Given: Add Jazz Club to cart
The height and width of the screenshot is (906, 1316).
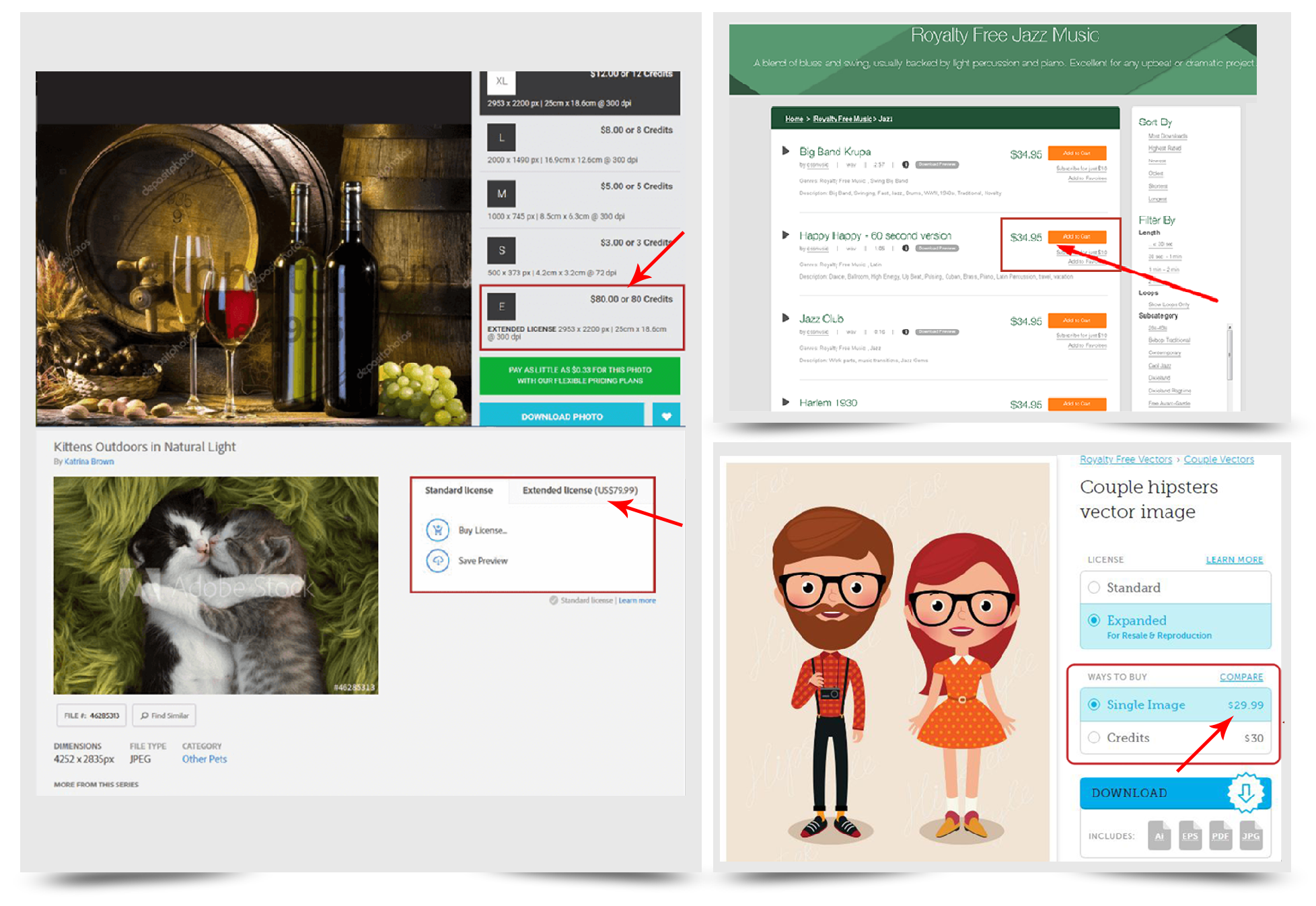Looking at the screenshot, I should pos(1076,320).
